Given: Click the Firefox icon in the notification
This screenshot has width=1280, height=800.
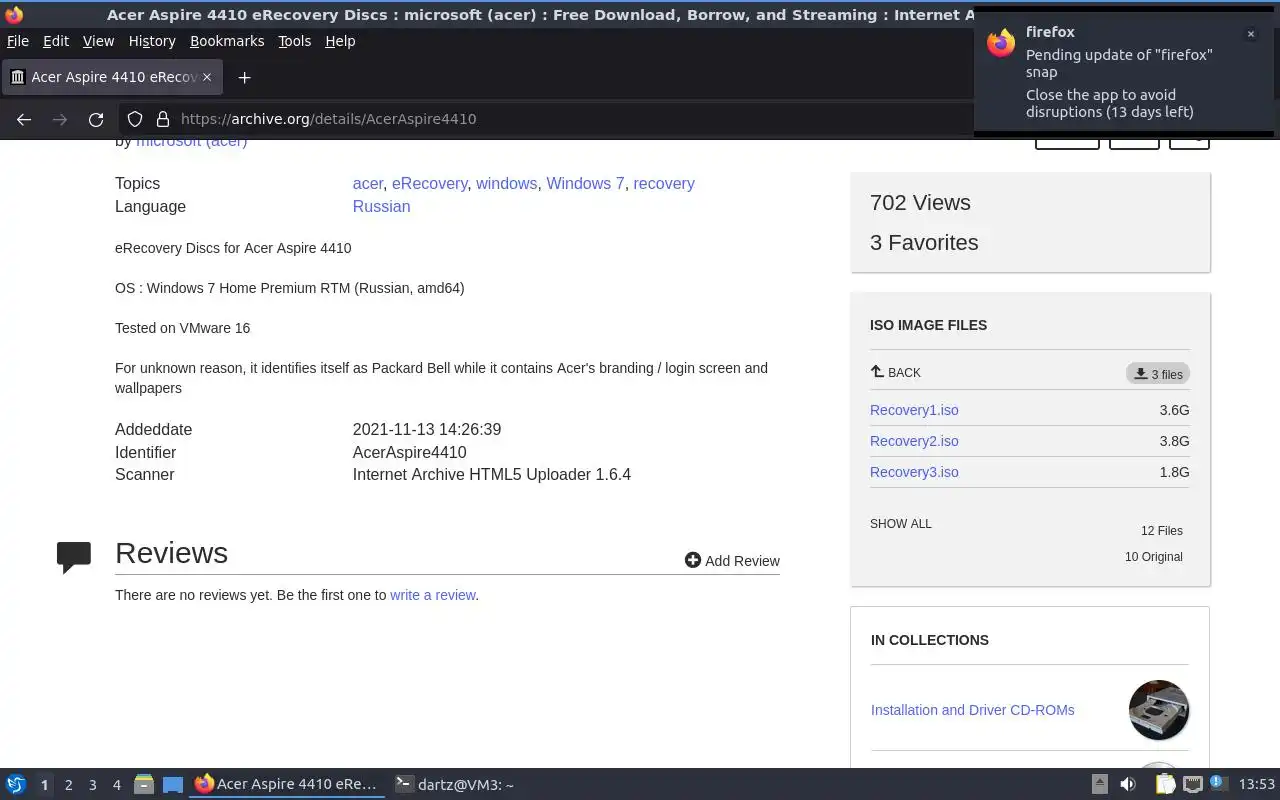Looking at the screenshot, I should tap(1001, 43).
